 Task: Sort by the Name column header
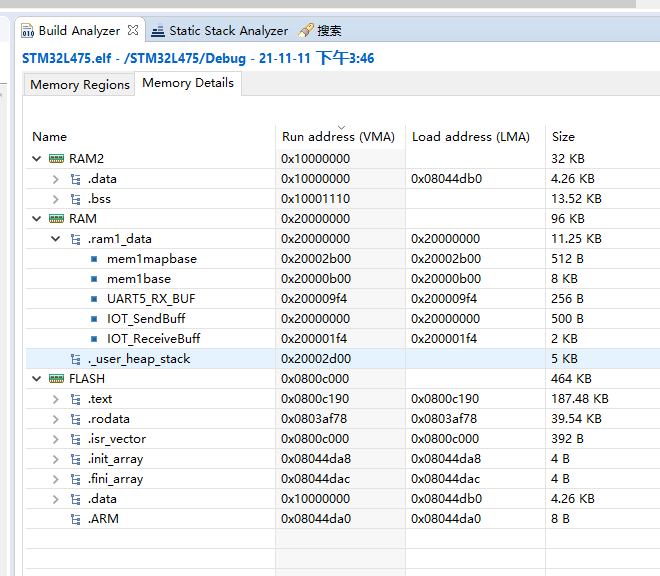click(x=151, y=137)
